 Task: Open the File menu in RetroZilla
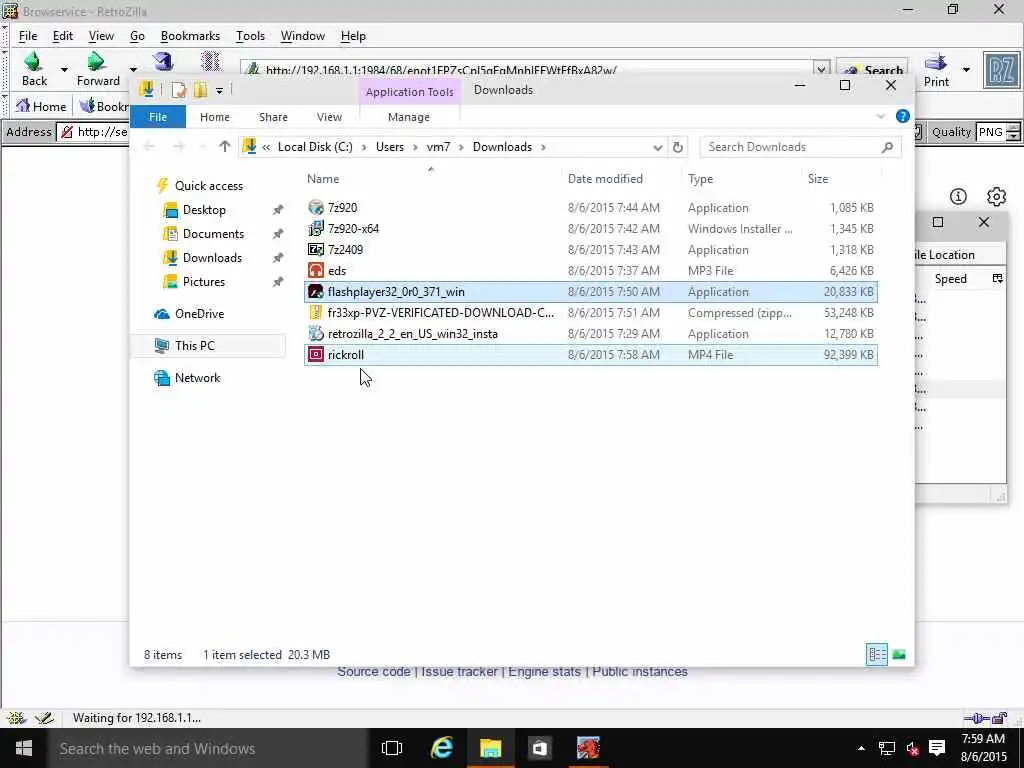coord(28,36)
